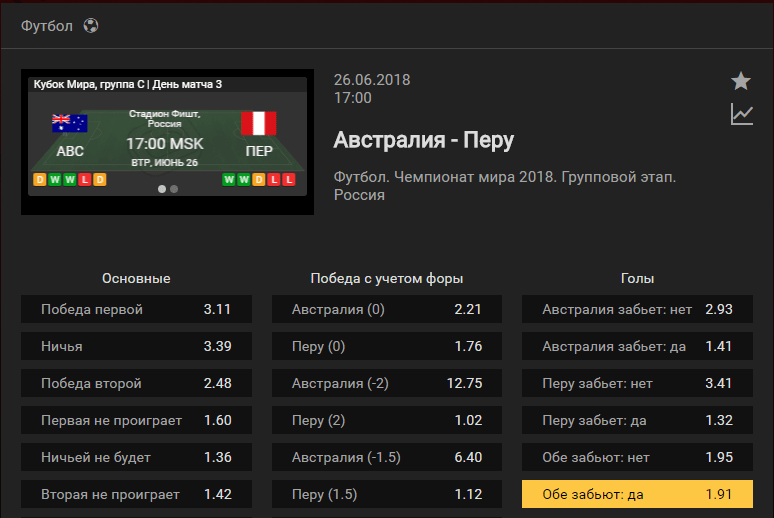Screen dimensions: 774x518
Task: Pick Австралия (-2) handicap at 12.75
Action: click(x=387, y=383)
